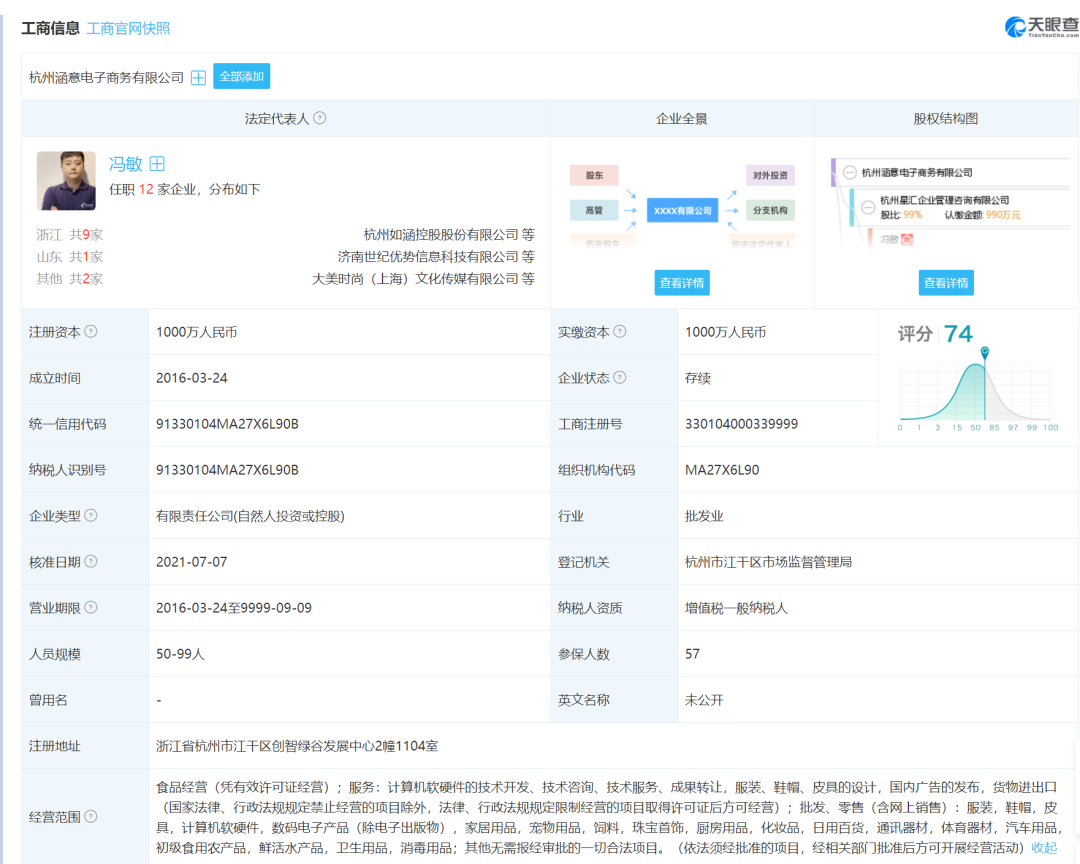Click the 实缴资本 value 1000万人民币
Screen dimensions: 1080x864
[x=725, y=332]
